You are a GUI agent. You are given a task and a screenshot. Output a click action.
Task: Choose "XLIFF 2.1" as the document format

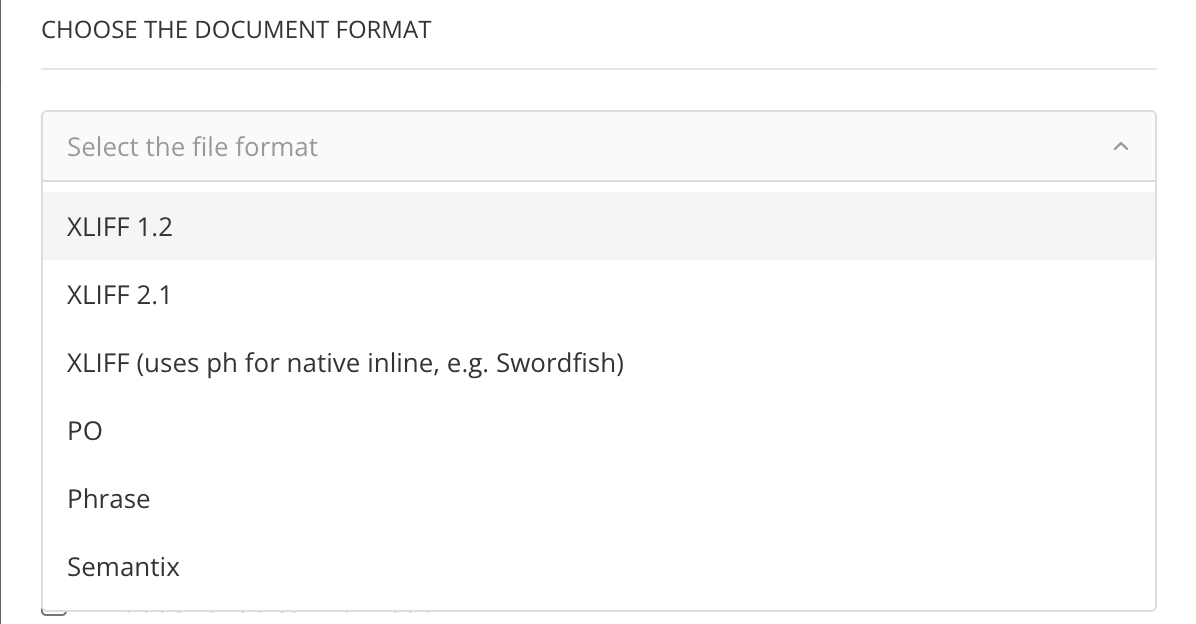click(119, 294)
